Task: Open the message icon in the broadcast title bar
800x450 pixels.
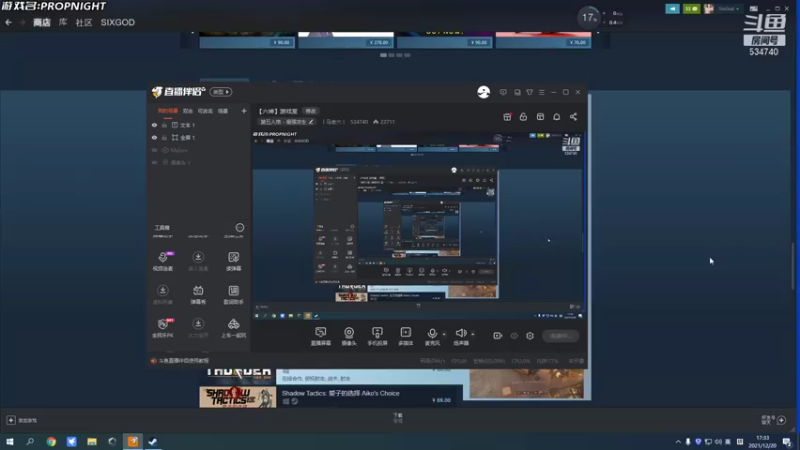Action: (x=503, y=92)
